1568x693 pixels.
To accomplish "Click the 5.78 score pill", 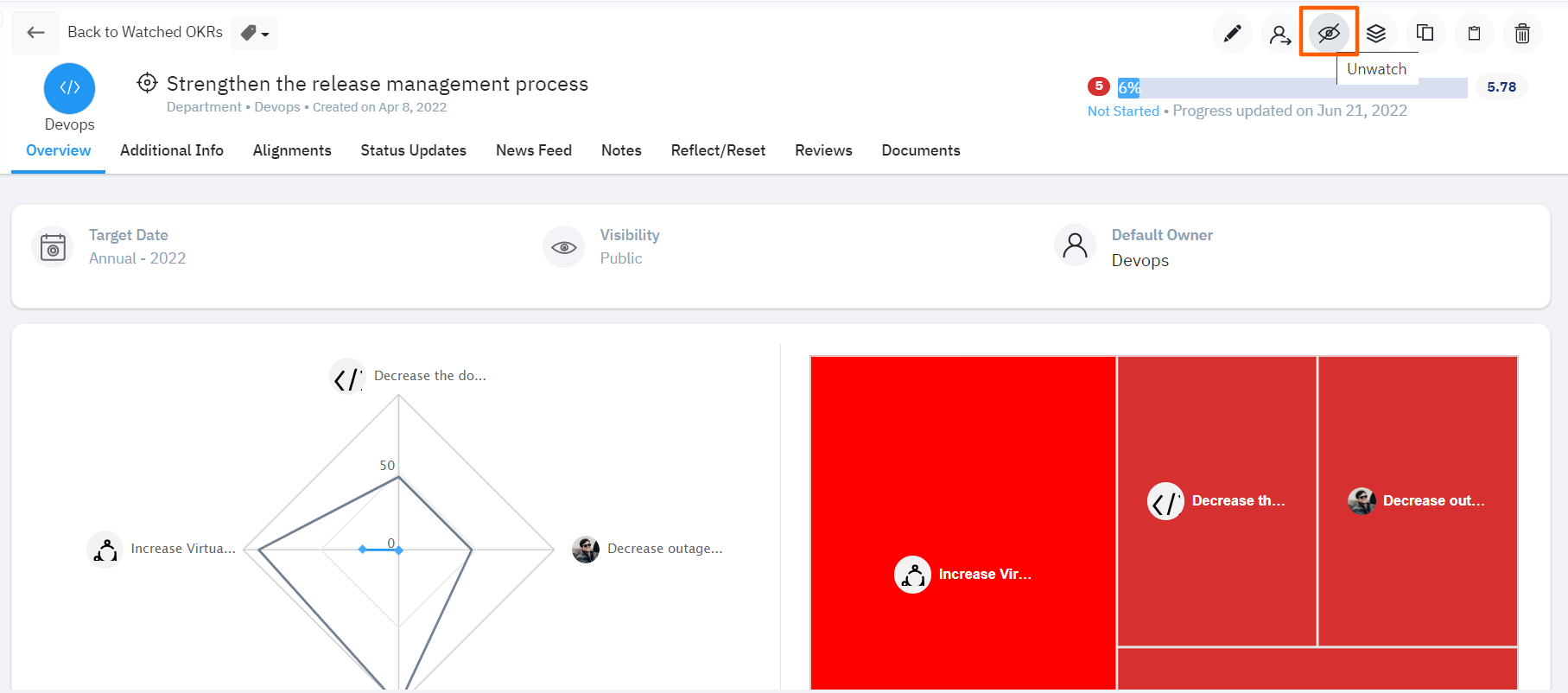I will (x=1501, y=87).
